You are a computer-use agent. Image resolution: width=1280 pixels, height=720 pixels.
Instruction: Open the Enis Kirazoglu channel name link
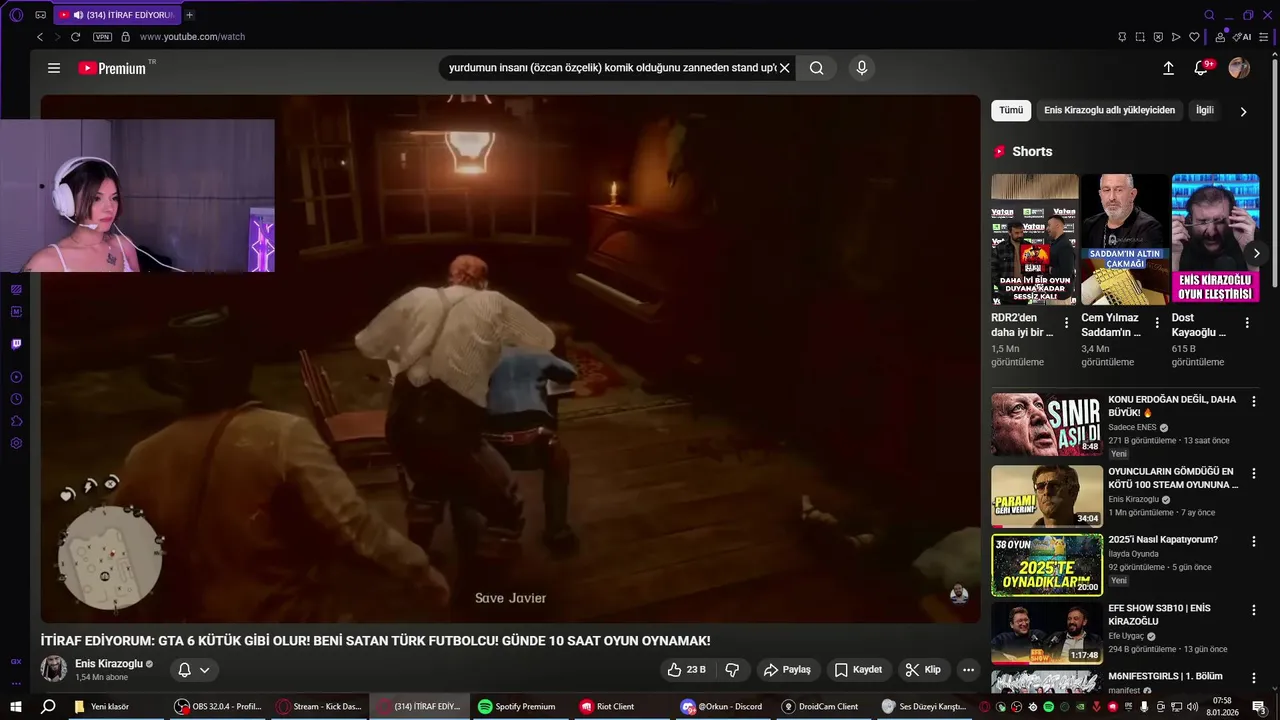(x=109, y=664)
